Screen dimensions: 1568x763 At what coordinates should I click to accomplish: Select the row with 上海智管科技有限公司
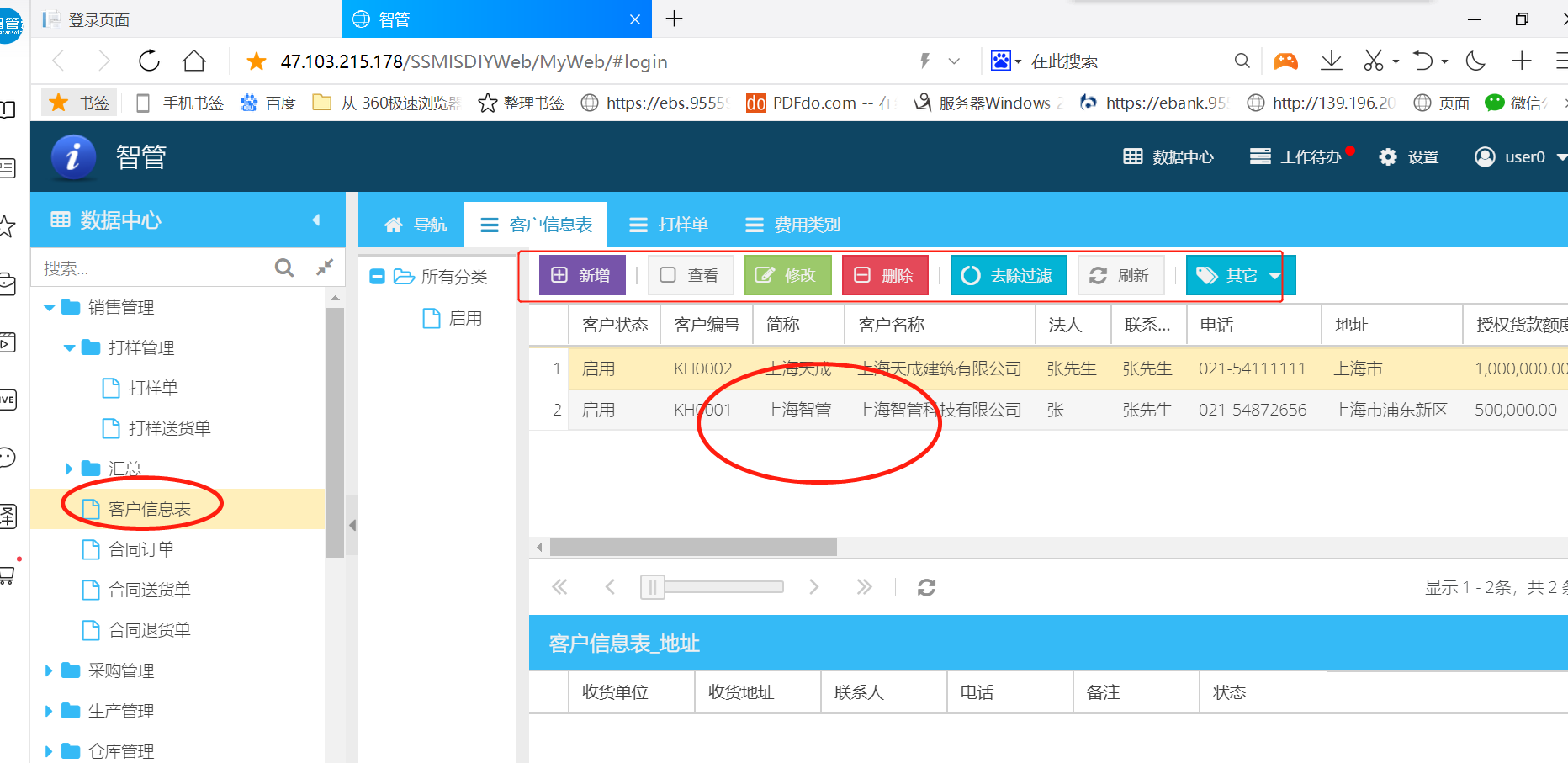(x=1048, y=410)
